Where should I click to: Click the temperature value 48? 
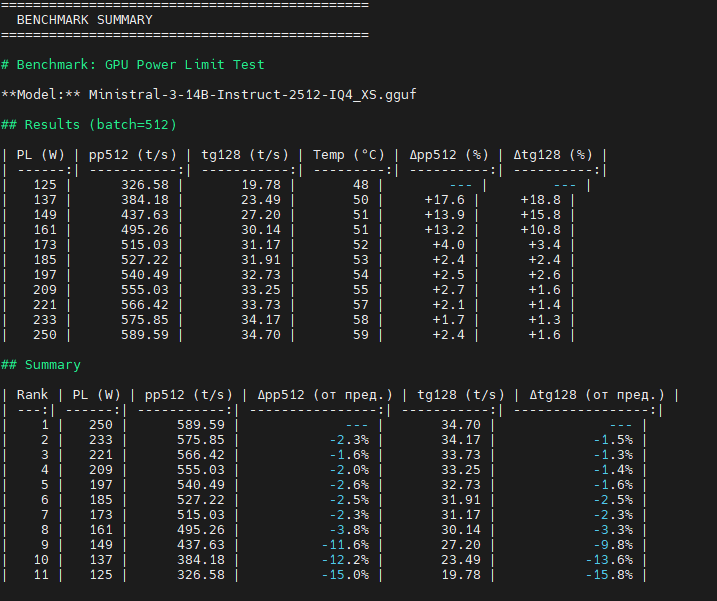pyautogui.click(x=361, y=185)
